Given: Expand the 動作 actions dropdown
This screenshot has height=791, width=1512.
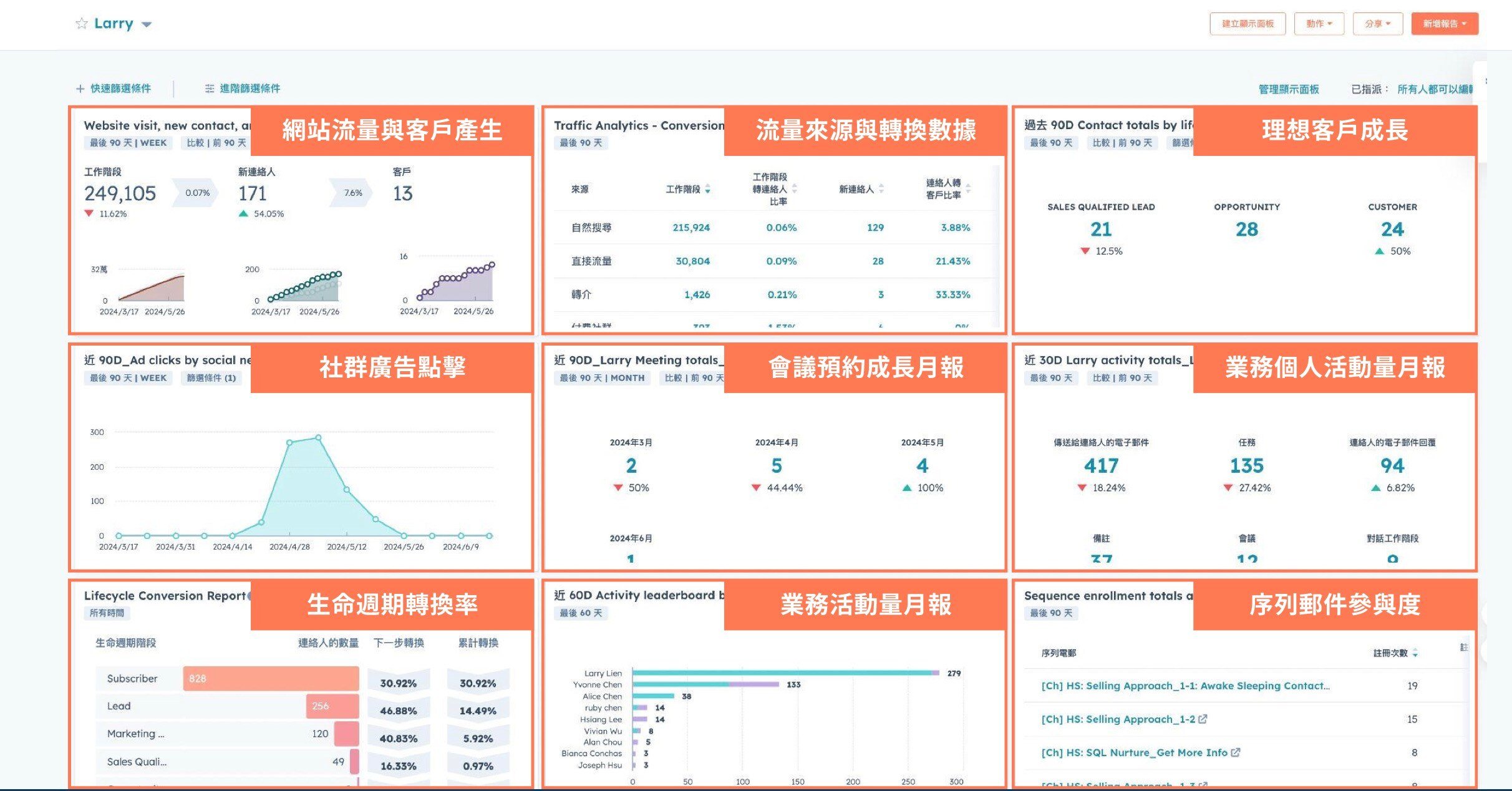Looking at the screenshot, I should pos(1319,24).
